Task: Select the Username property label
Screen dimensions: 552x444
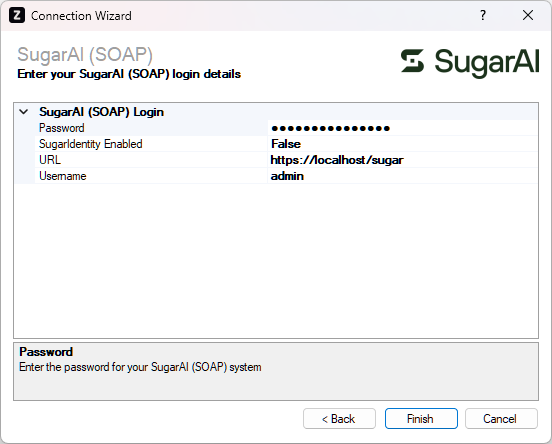Action: [x=62, y=176]
